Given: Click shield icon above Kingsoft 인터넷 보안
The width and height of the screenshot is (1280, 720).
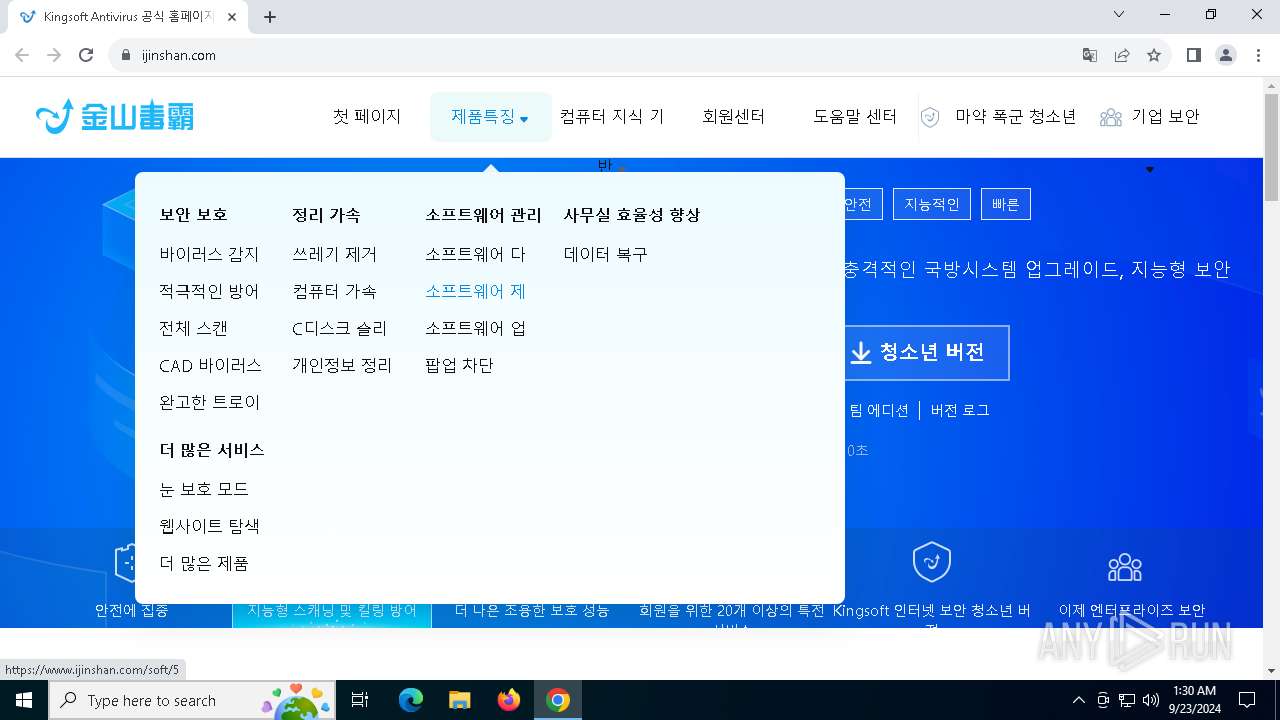Looking at the screenshot, I should click(x=932, y=562).
